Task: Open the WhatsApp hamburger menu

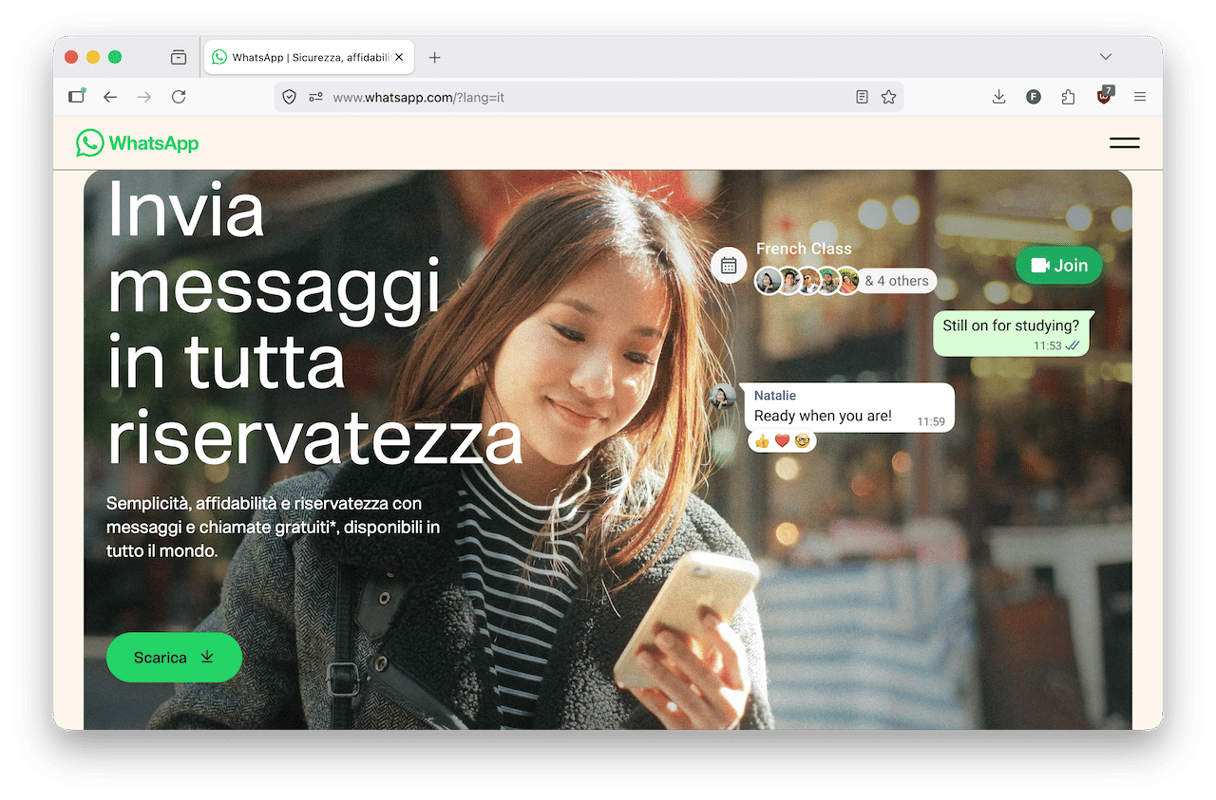Action: (1124, 143)
